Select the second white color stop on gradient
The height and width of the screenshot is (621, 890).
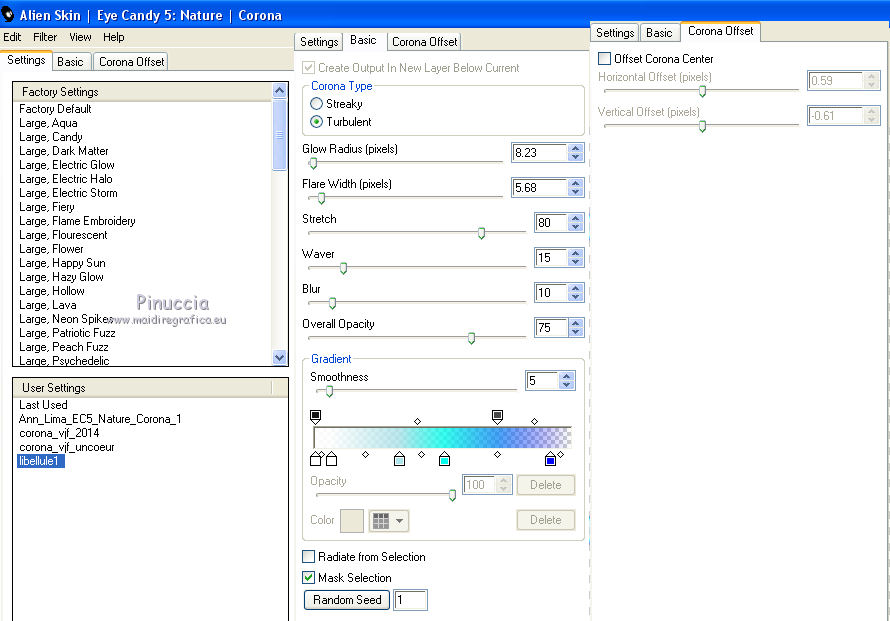[x=331, y=459]
